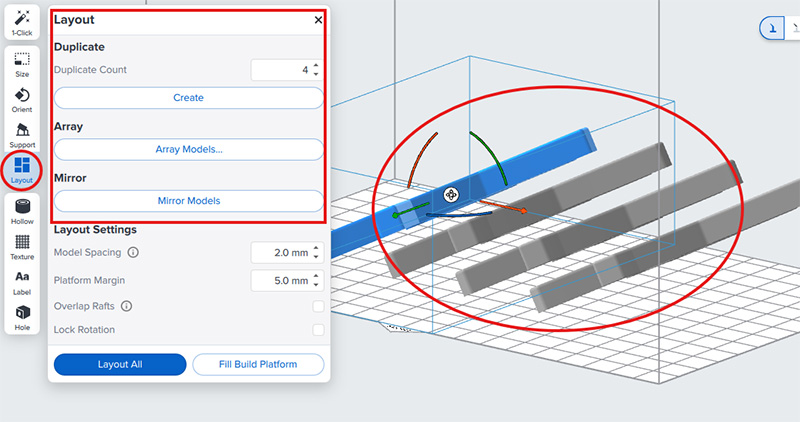Viewport: 800px width, 422px height.
Task: Open the Hollow tool
Action: coord(22,212)
